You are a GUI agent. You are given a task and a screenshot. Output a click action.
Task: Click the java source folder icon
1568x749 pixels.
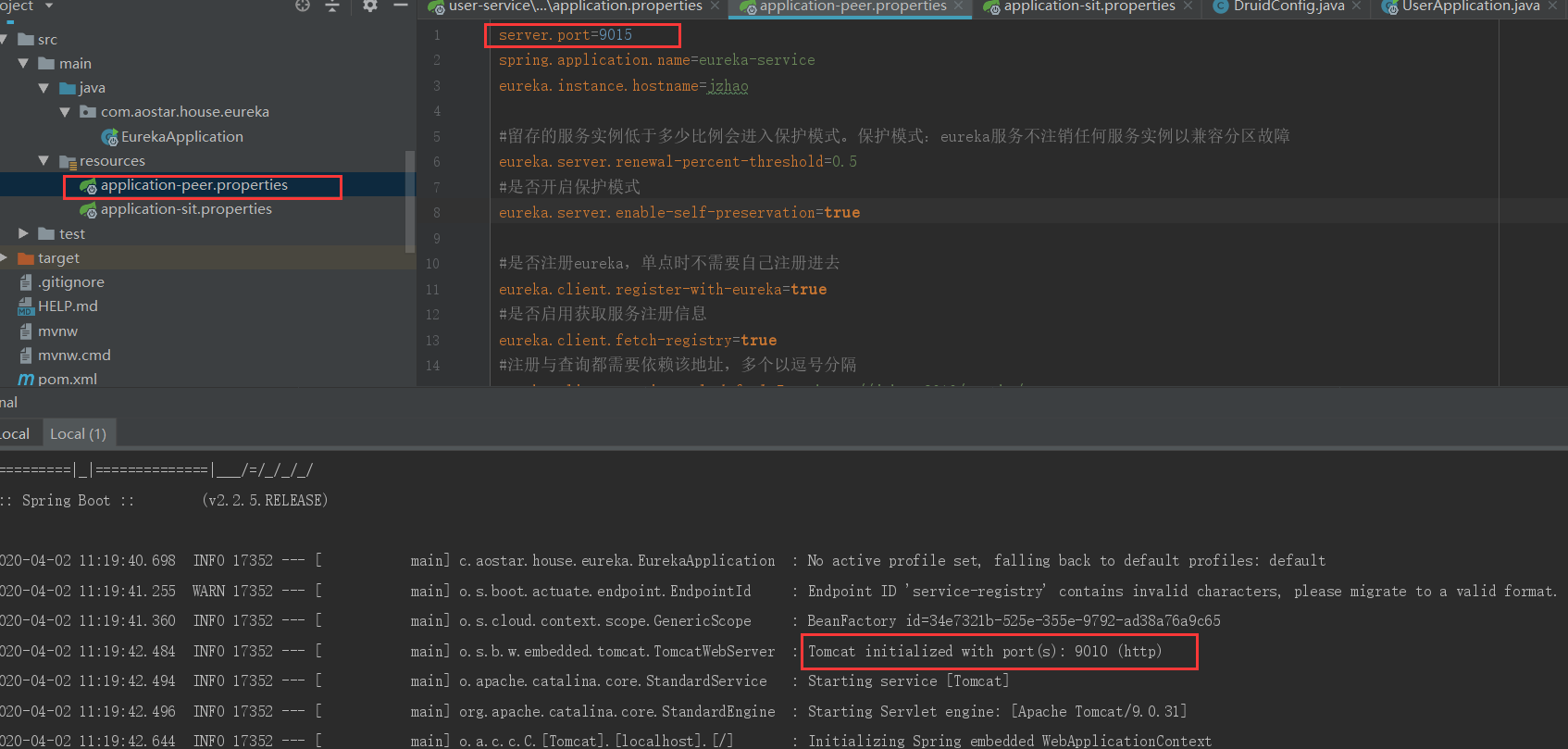point(68,88)
